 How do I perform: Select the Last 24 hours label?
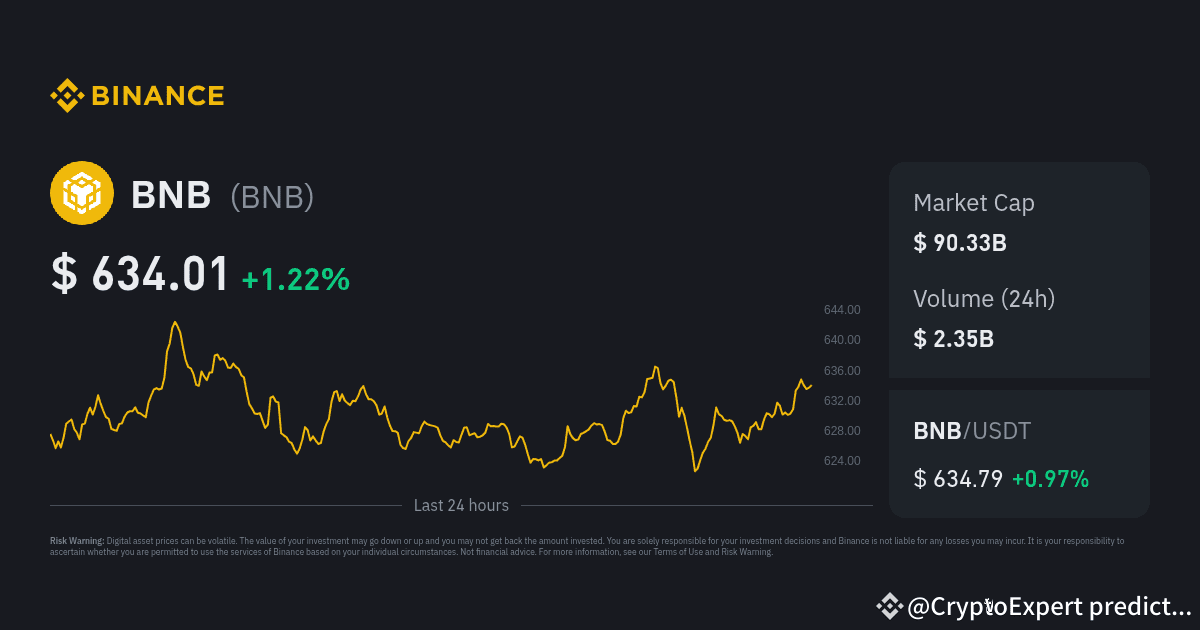[461, 505]
